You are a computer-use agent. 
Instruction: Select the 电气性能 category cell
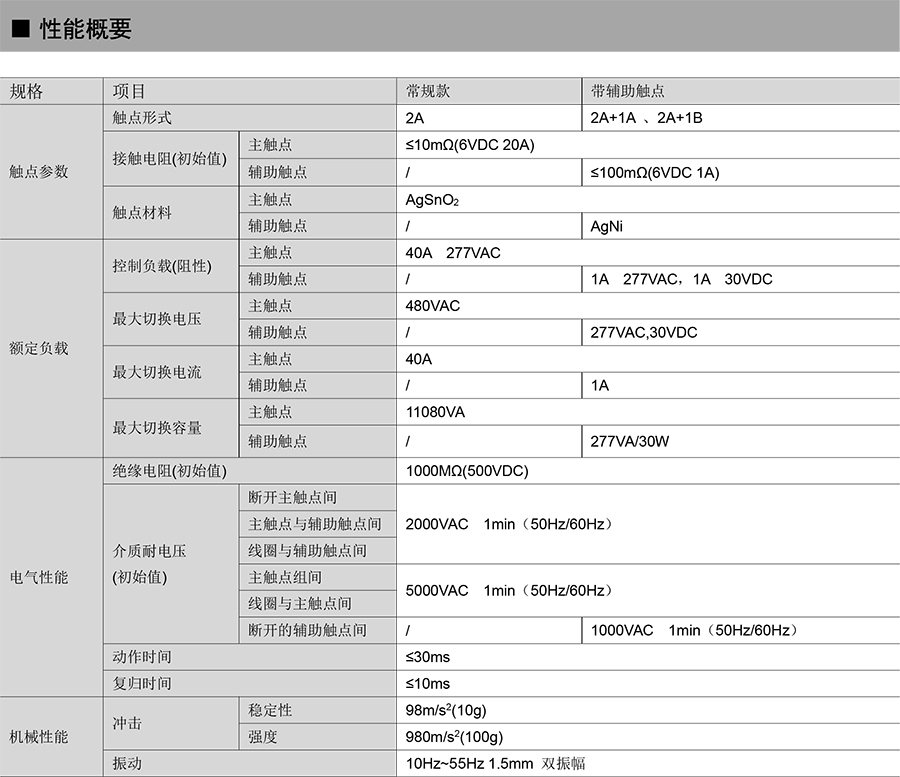(40, 577)
